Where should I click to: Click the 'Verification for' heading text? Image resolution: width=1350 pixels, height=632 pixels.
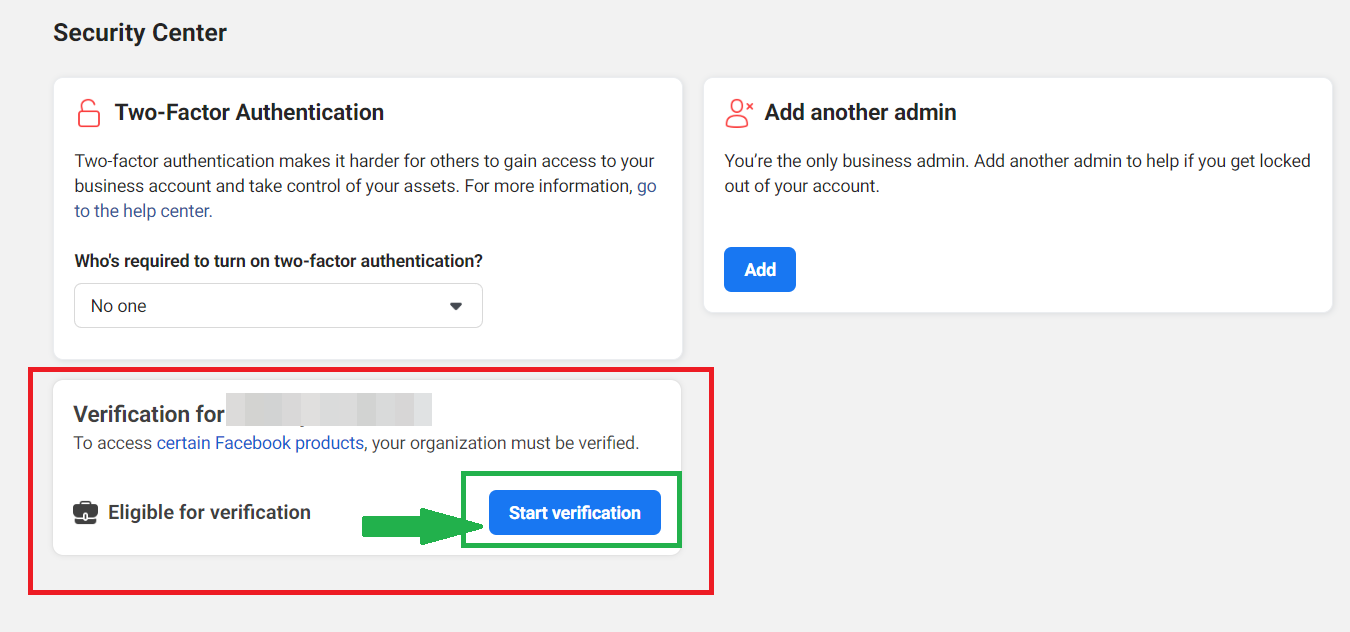click(148, 414)
